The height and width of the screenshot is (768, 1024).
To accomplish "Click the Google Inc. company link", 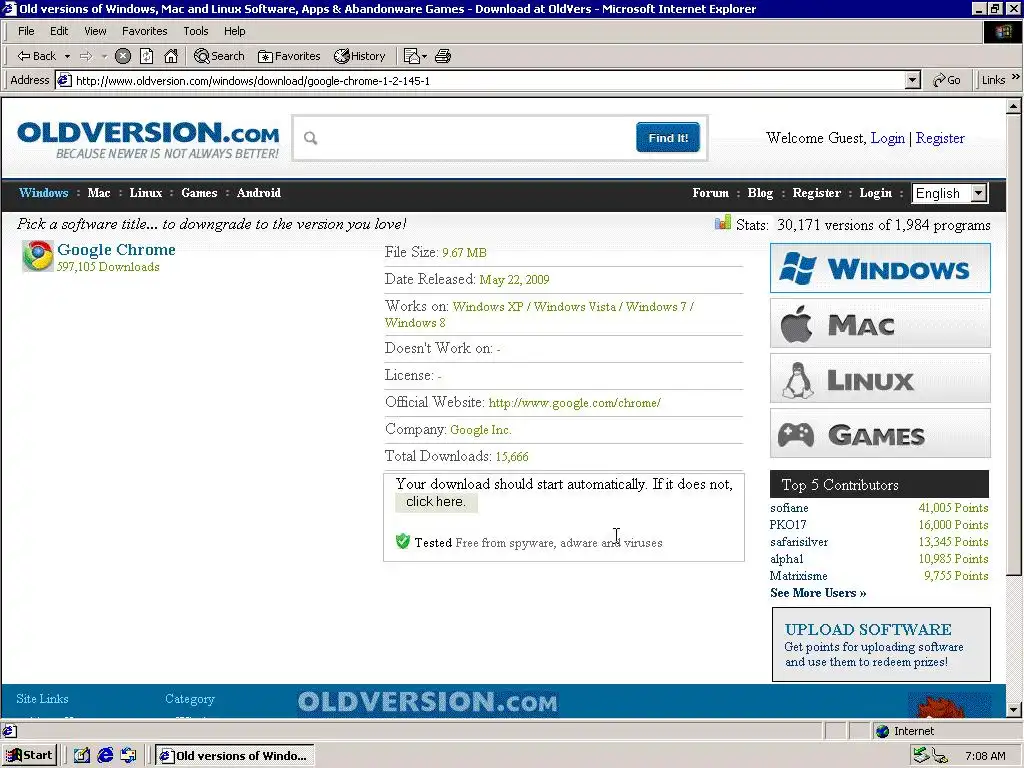I will click(481, 430).
